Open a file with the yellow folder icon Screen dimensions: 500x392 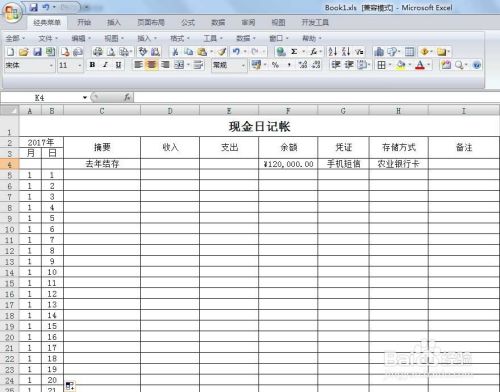pos(23,52)
